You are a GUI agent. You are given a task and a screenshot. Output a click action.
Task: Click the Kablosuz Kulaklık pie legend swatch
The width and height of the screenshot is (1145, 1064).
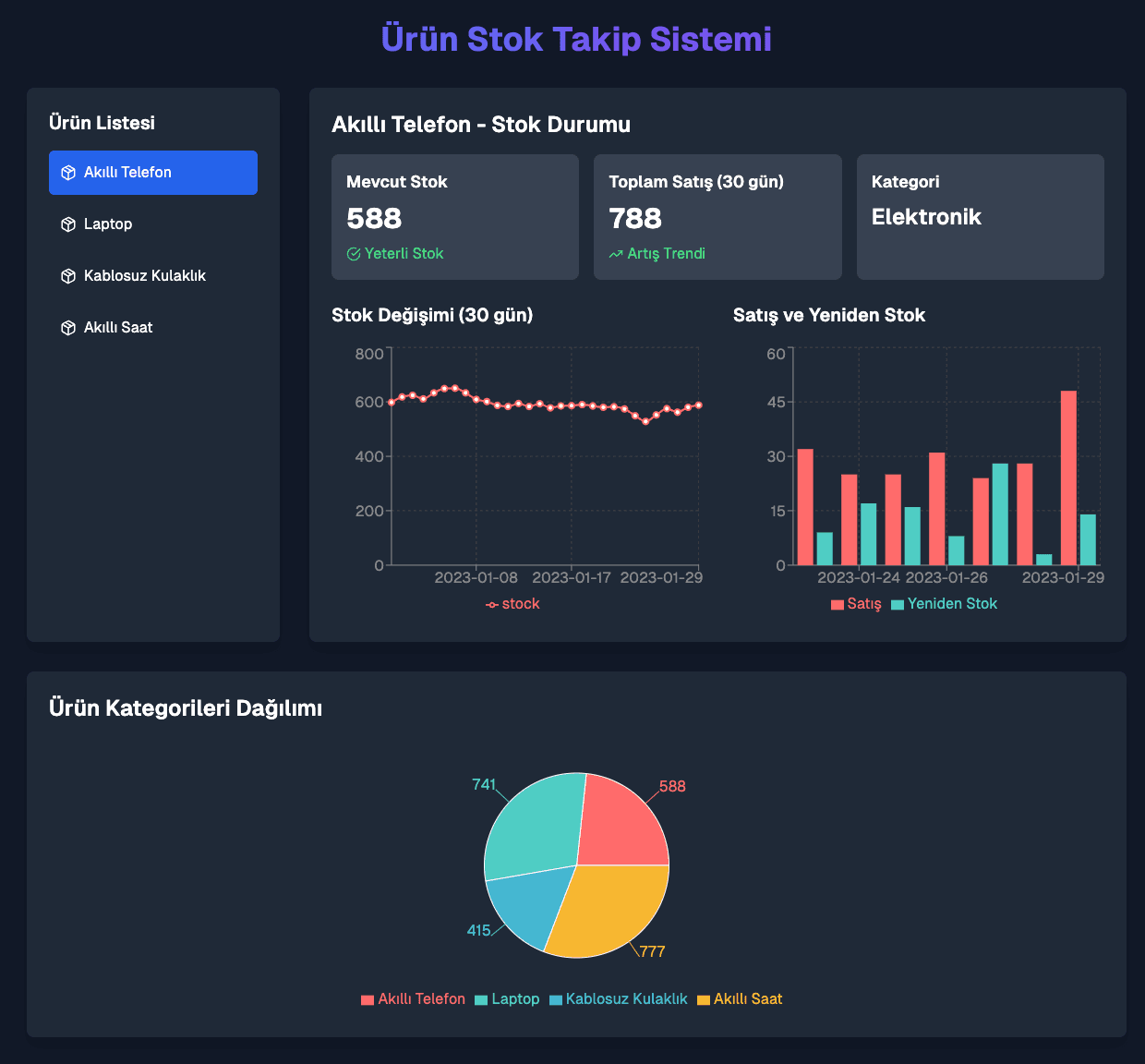pyautogui.click(x=556, y=1000)
